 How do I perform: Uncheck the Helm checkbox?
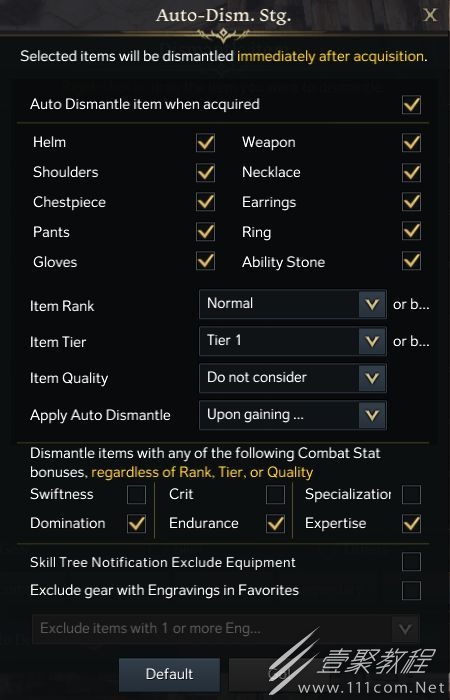click(205, 143)
